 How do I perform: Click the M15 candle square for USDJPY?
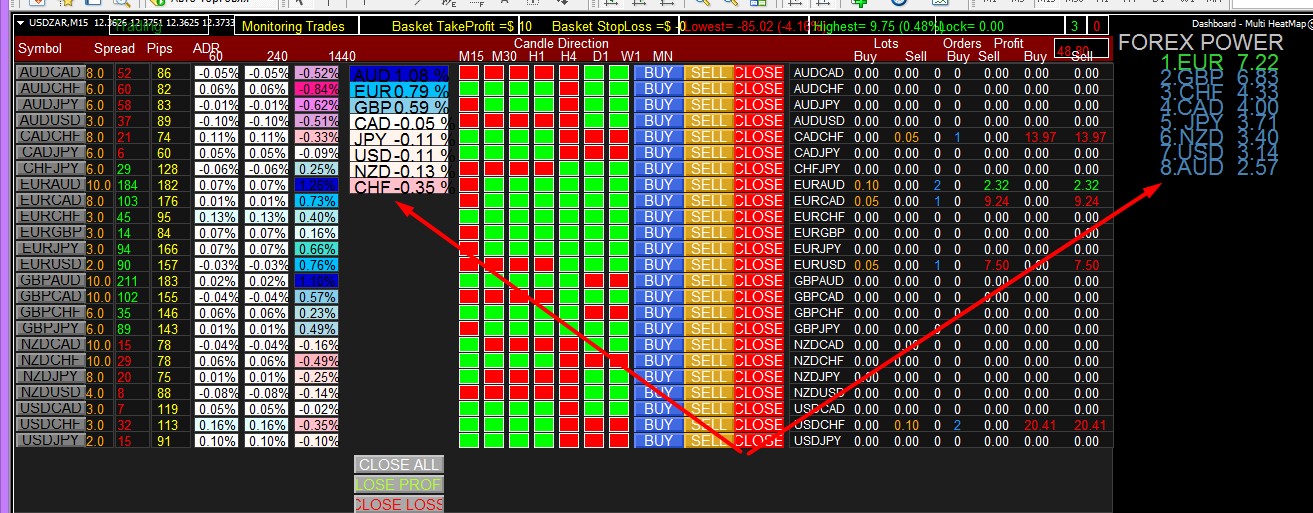[x=469, y=441]
